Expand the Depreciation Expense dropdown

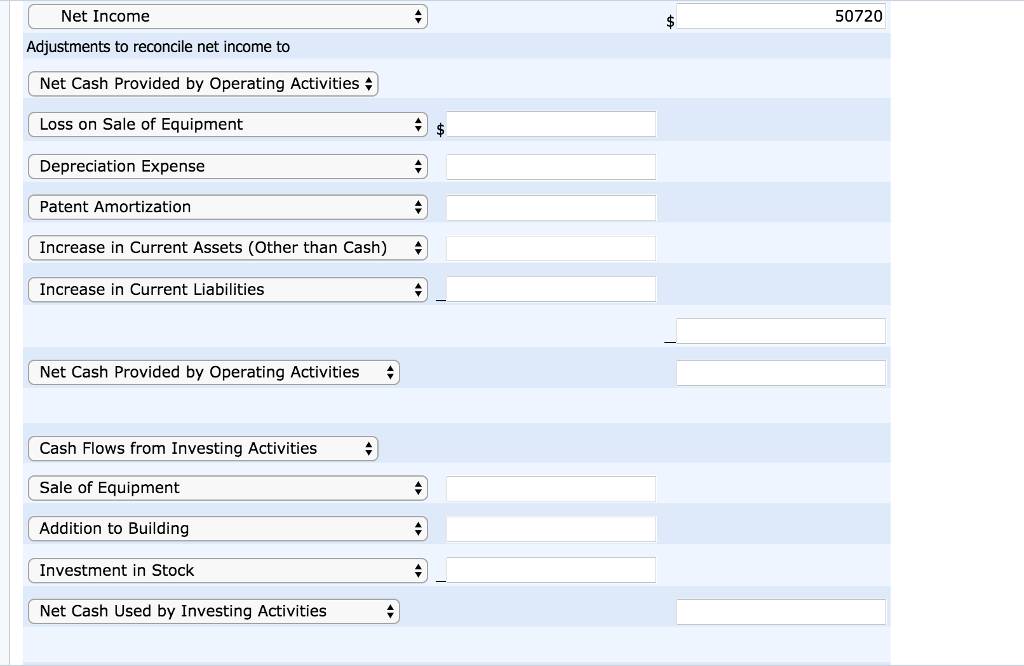coord(228,167)
